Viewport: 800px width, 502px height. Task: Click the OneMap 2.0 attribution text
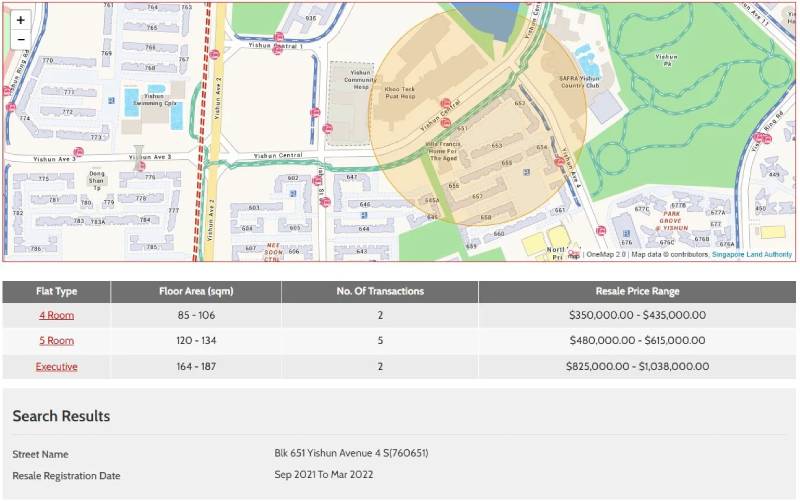point(605,255)
